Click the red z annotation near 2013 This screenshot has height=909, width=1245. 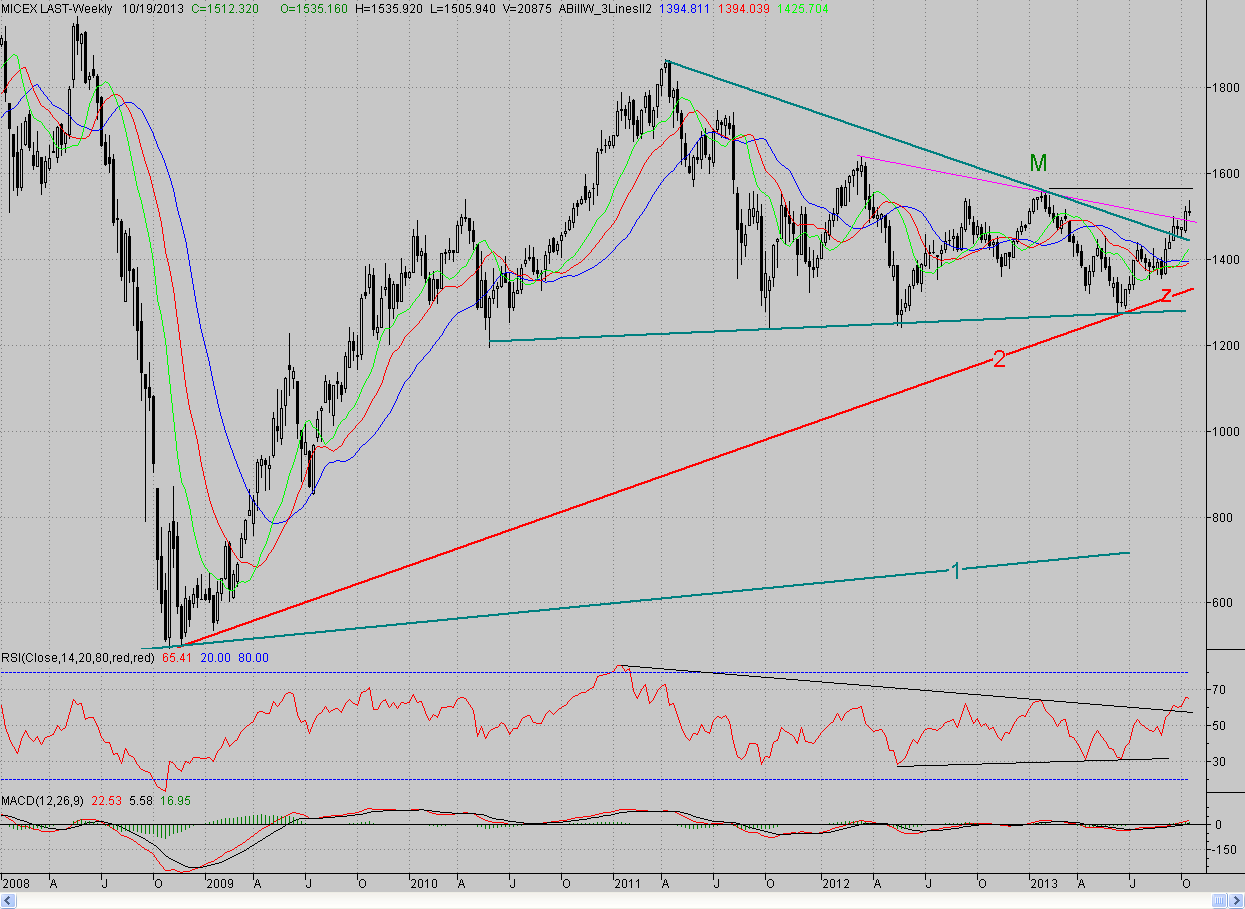point(1165,294)
